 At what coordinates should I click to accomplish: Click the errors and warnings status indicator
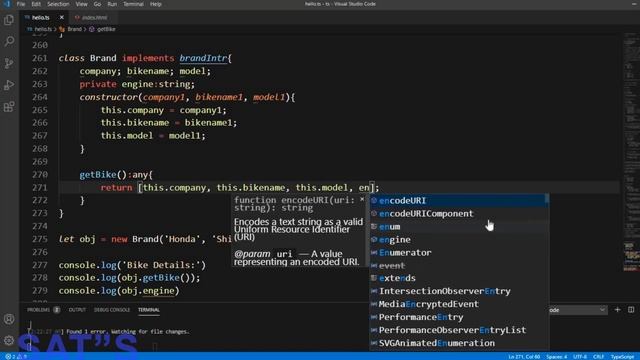coord(16,356)
